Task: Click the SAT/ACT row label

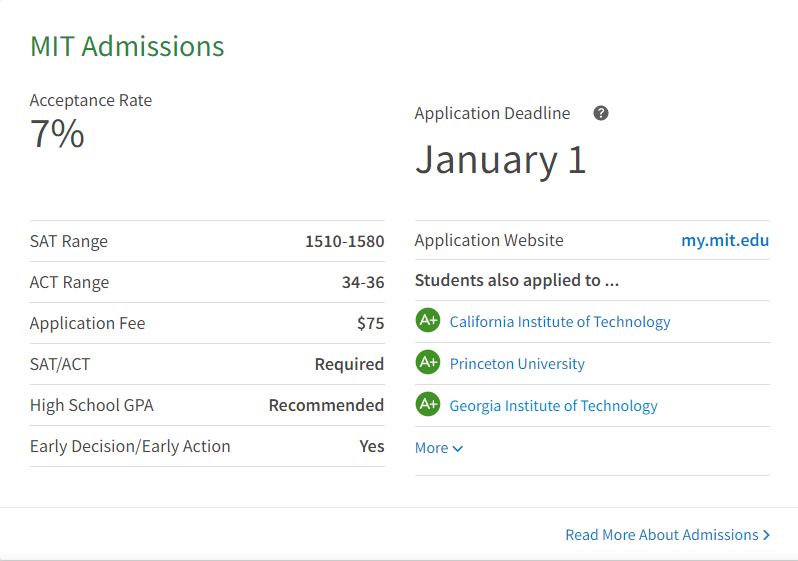Action: tap(60, 364)
